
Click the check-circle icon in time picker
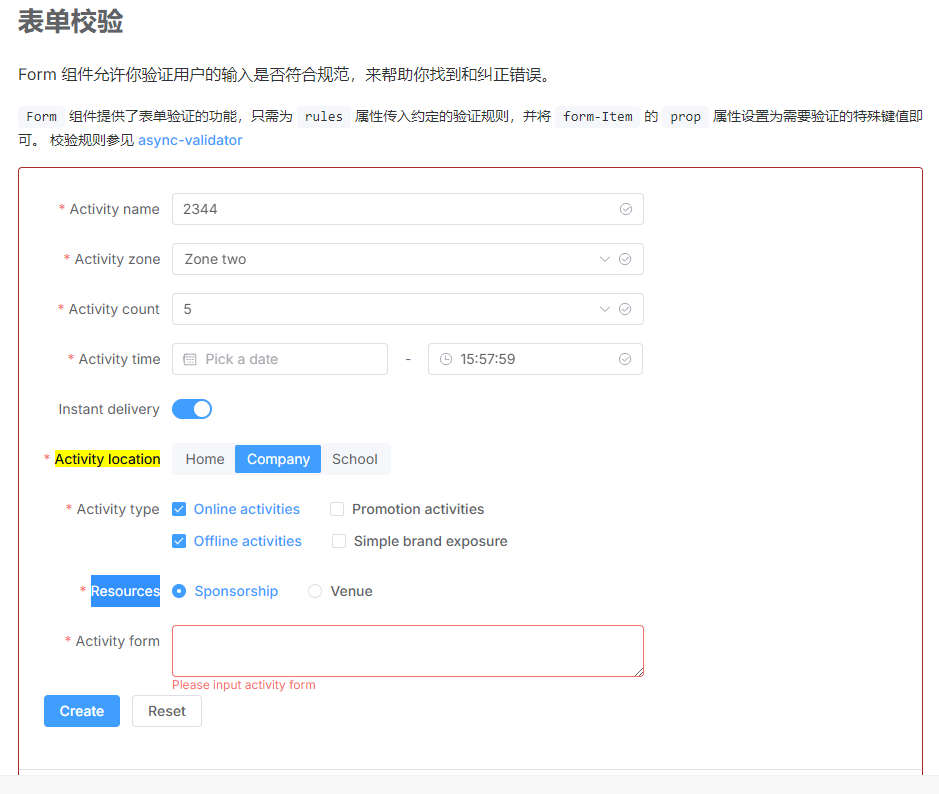point(625,359)
